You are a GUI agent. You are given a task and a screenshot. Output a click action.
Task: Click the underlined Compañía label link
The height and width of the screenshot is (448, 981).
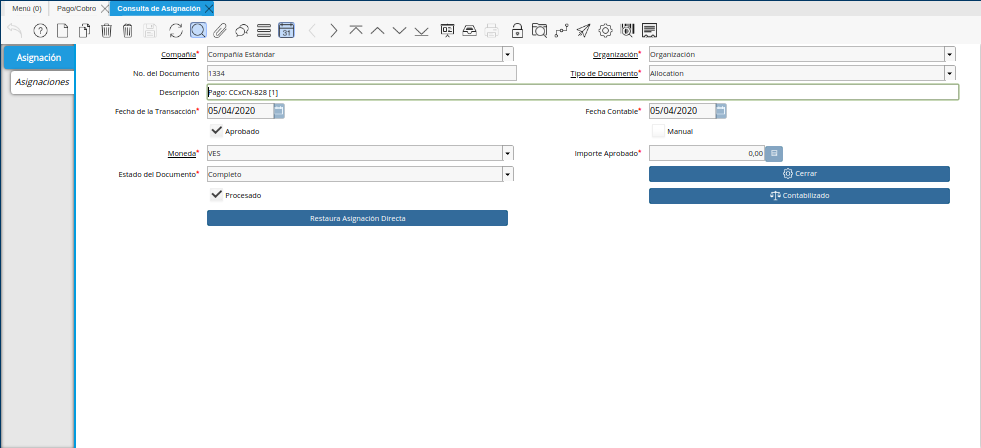pos(179,54)
